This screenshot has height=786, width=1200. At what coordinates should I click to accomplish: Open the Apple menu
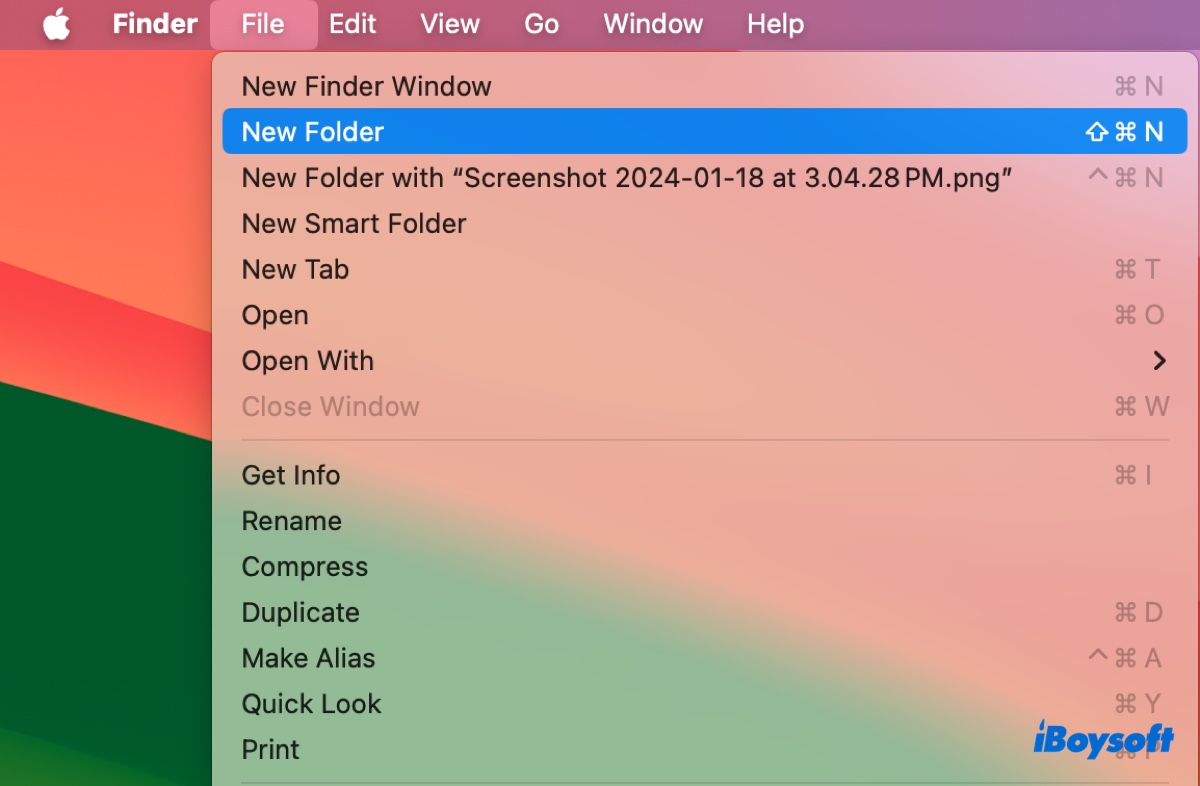pyautogui.click(x=55, y=24)
